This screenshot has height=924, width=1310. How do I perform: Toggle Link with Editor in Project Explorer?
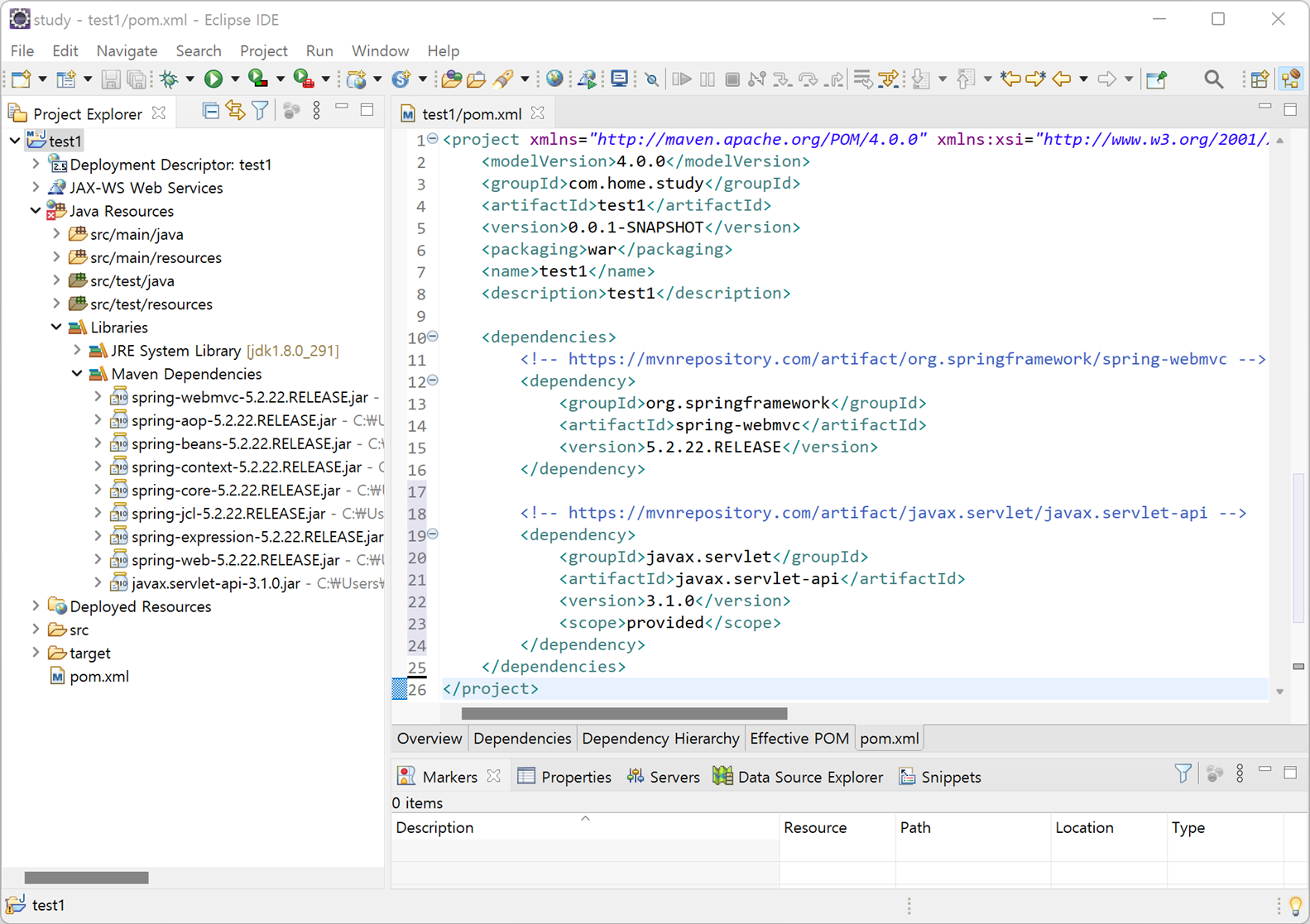click(x=236, y=110)
